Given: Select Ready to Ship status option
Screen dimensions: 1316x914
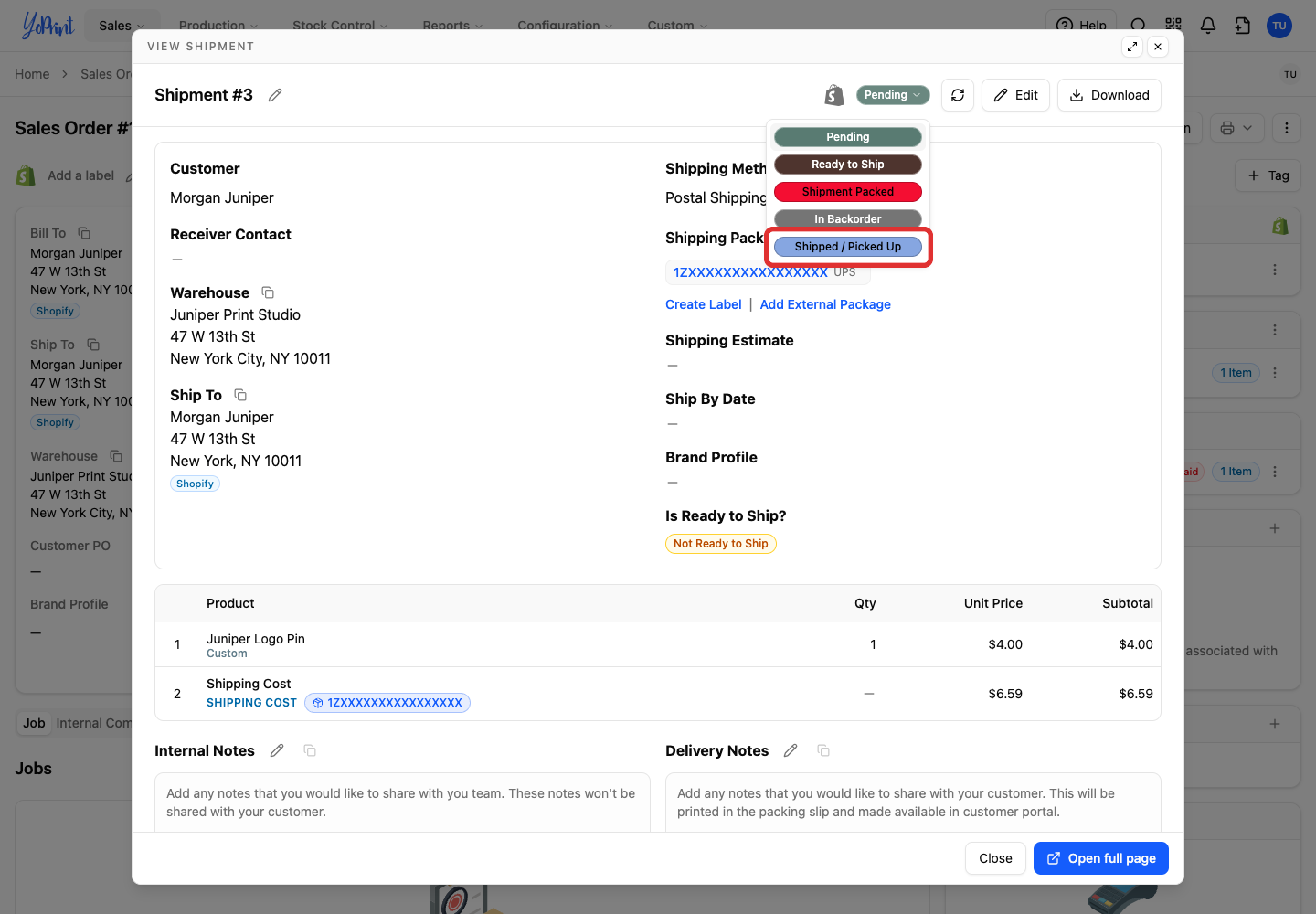Looking at the screenshot, I should pyautogui.click(x=848, y=165).
